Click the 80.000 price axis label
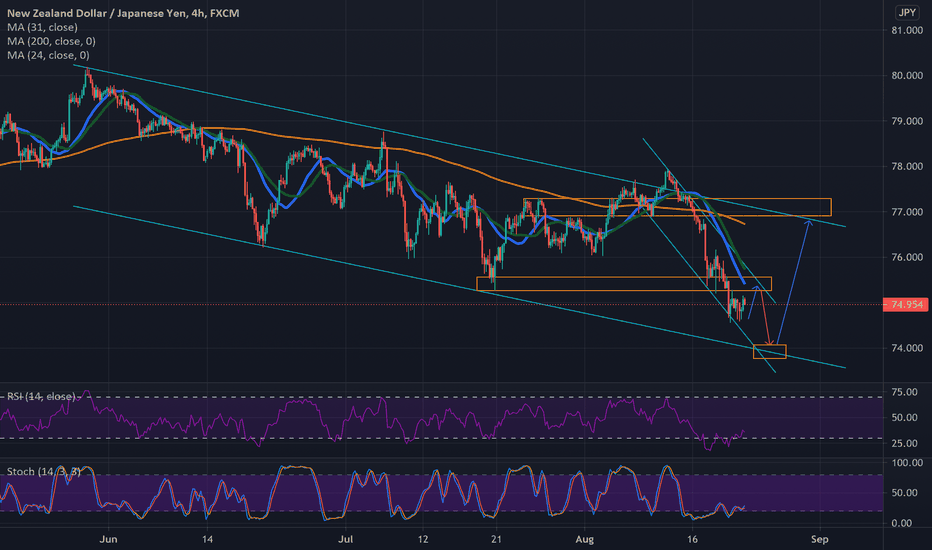Viewport: 932px width, 550px height. tap(907, 76)
